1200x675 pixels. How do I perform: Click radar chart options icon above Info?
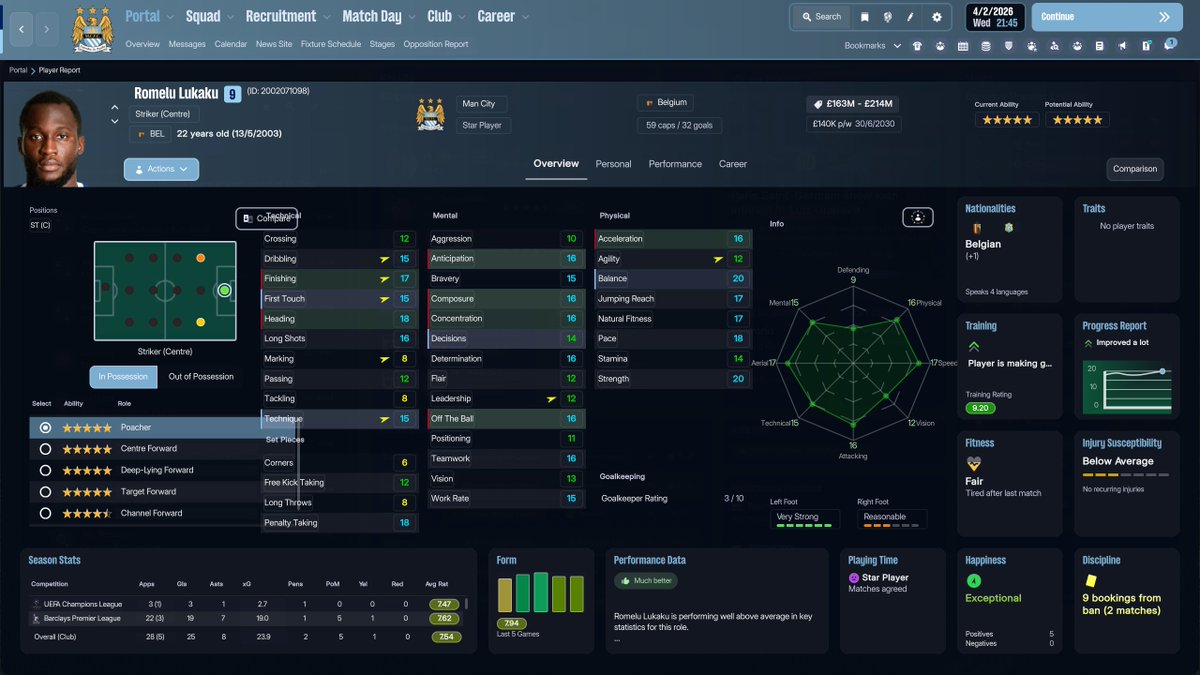click(917, 217)
